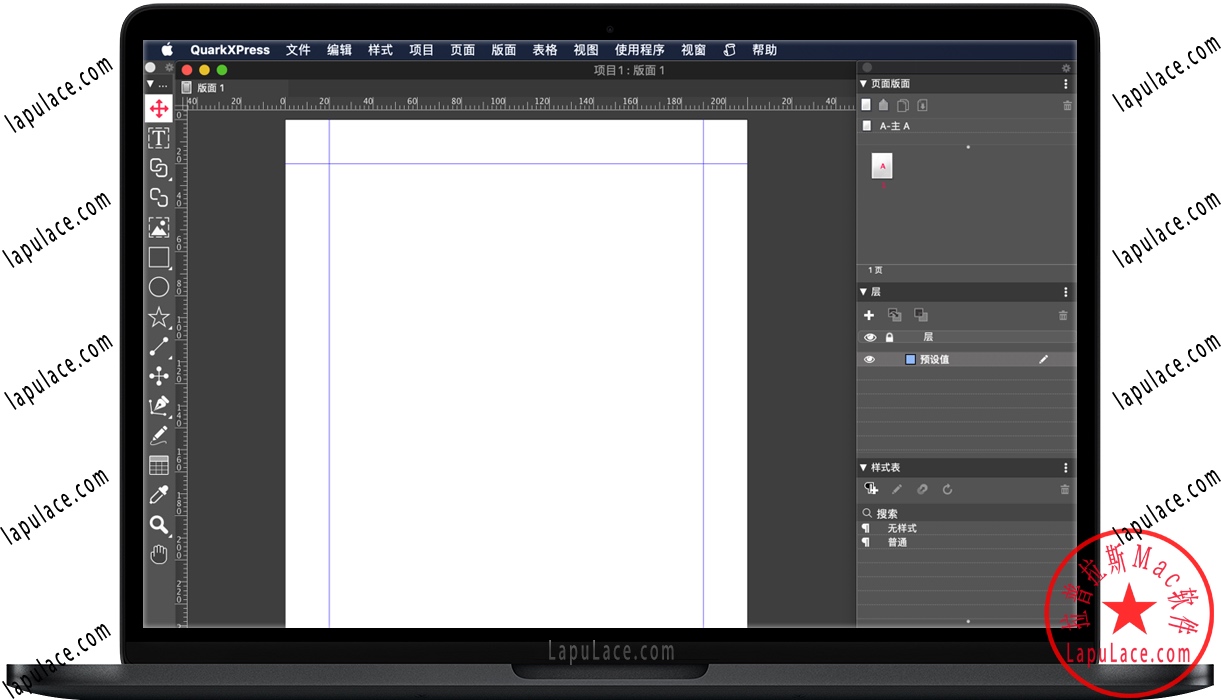The image size is (1221, 700).
Task: Select the Table tool
Action: coord(158,464)
